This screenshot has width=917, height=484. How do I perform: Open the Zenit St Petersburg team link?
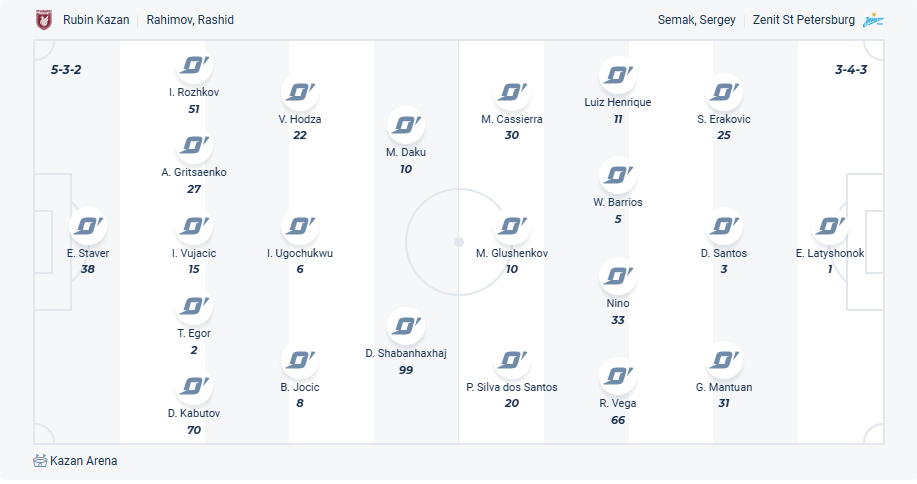point(804,20)
